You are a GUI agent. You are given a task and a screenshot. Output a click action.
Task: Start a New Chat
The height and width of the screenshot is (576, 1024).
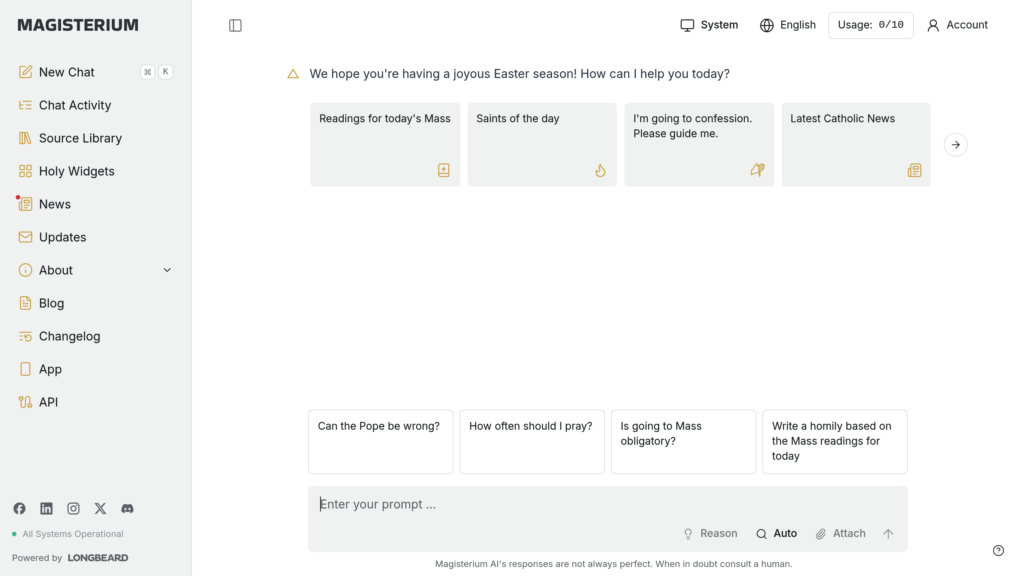tap(66, 72)
